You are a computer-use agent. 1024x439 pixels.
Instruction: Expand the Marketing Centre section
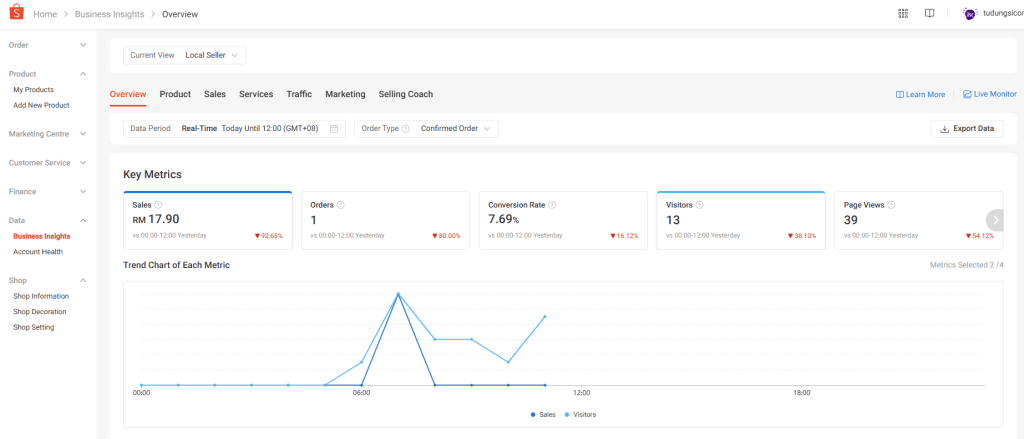tap(48, 134)
